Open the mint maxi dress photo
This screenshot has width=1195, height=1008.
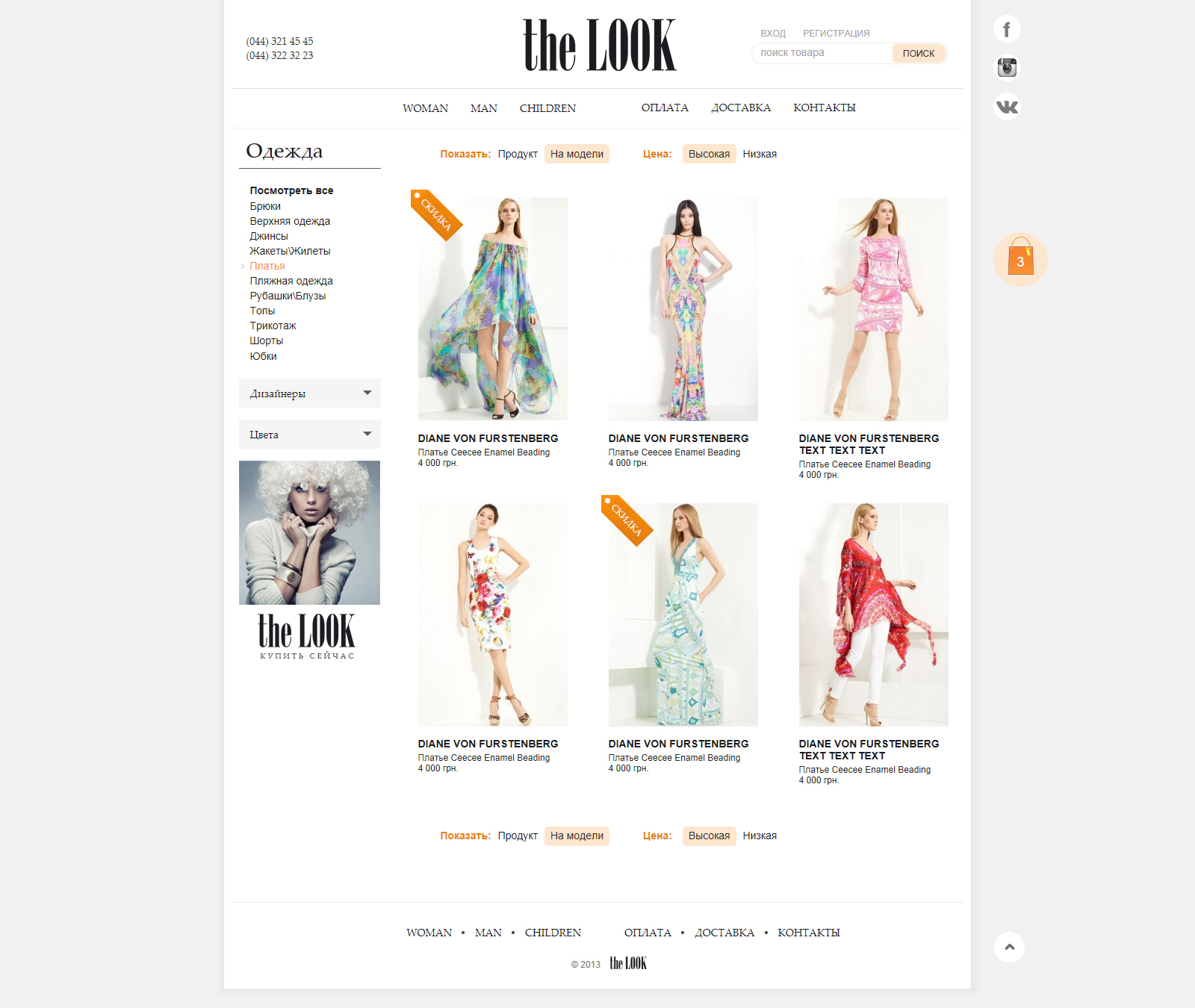(683, 615)
